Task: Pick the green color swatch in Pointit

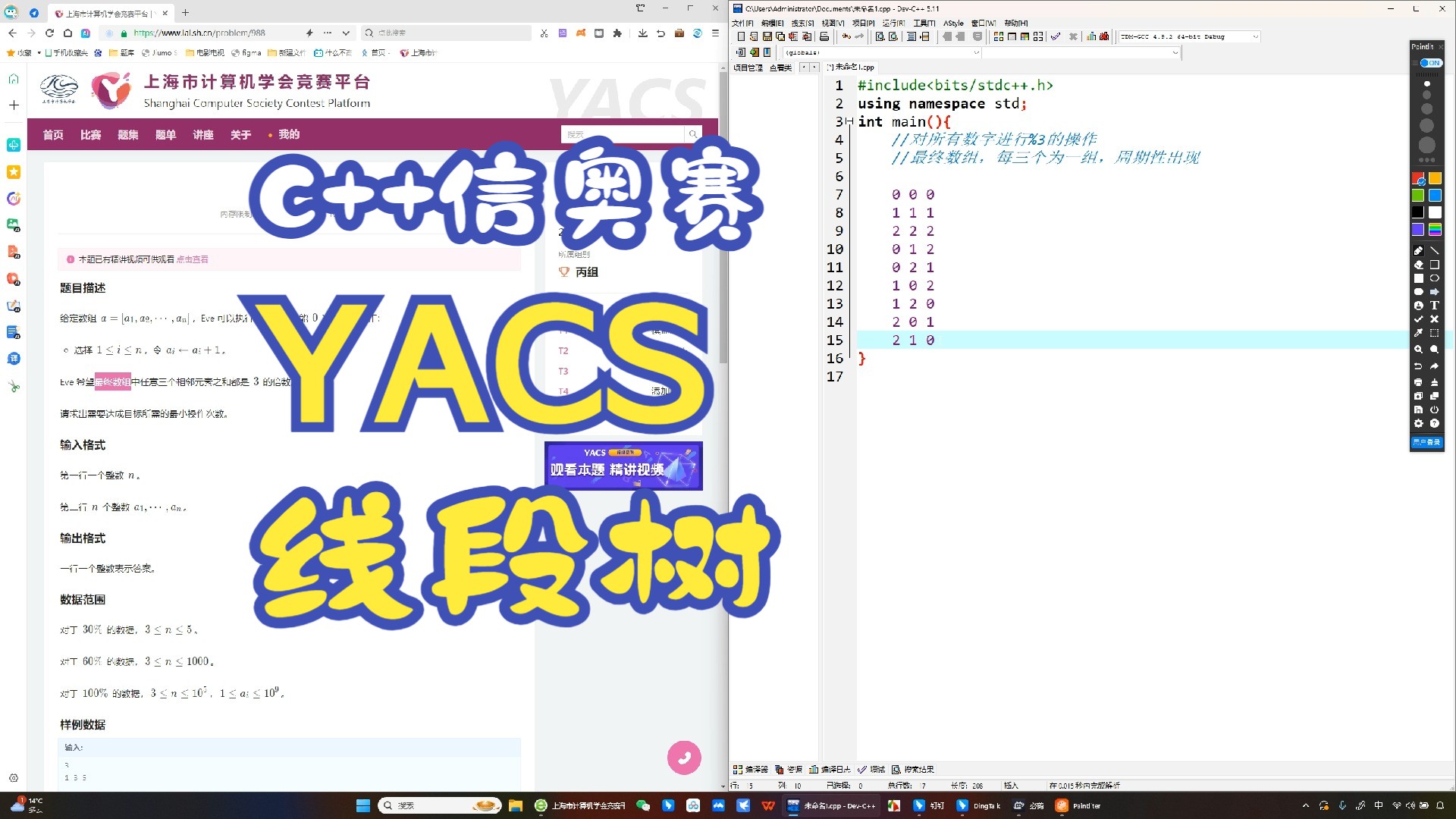Action: coord(1418,196)
